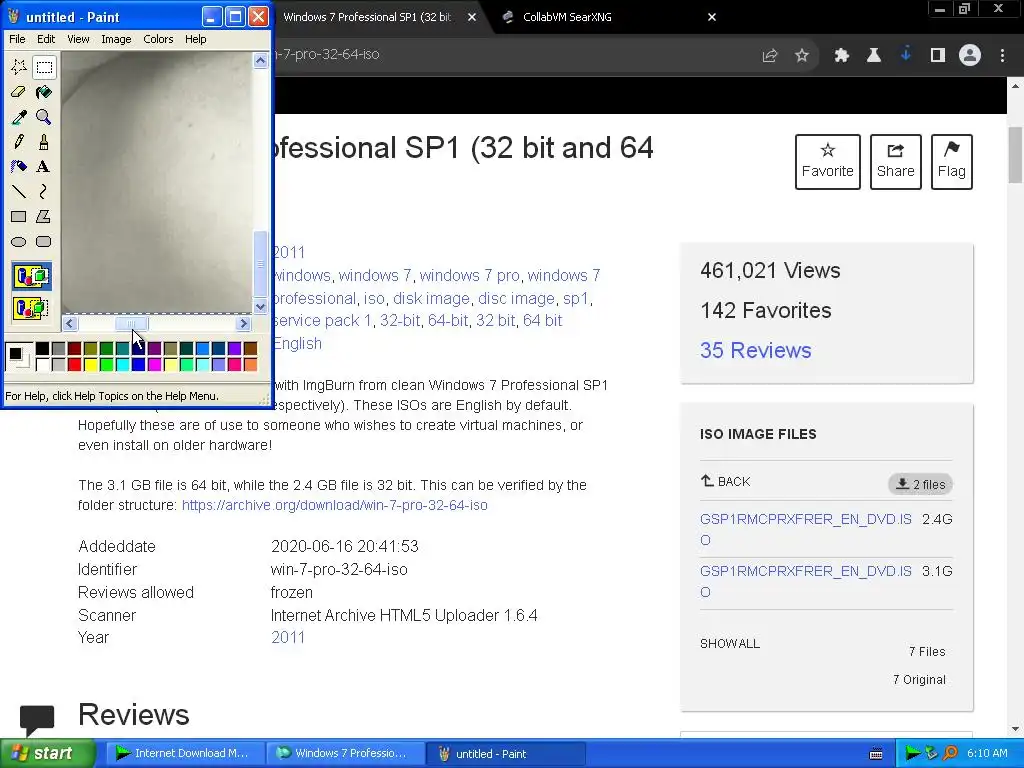
Task: Close the CollabVM SearXNG tab
Action: 712,18
